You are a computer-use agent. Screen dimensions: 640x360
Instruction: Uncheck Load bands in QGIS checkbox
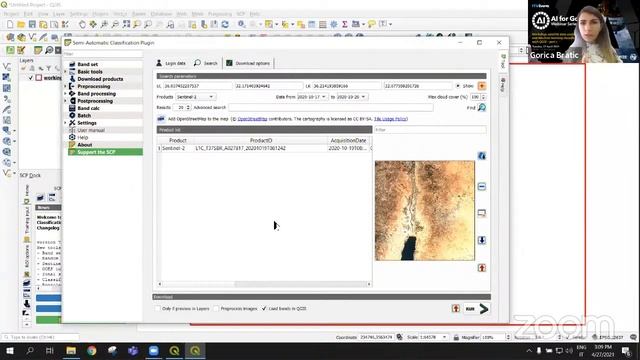(x=264, y=309)
